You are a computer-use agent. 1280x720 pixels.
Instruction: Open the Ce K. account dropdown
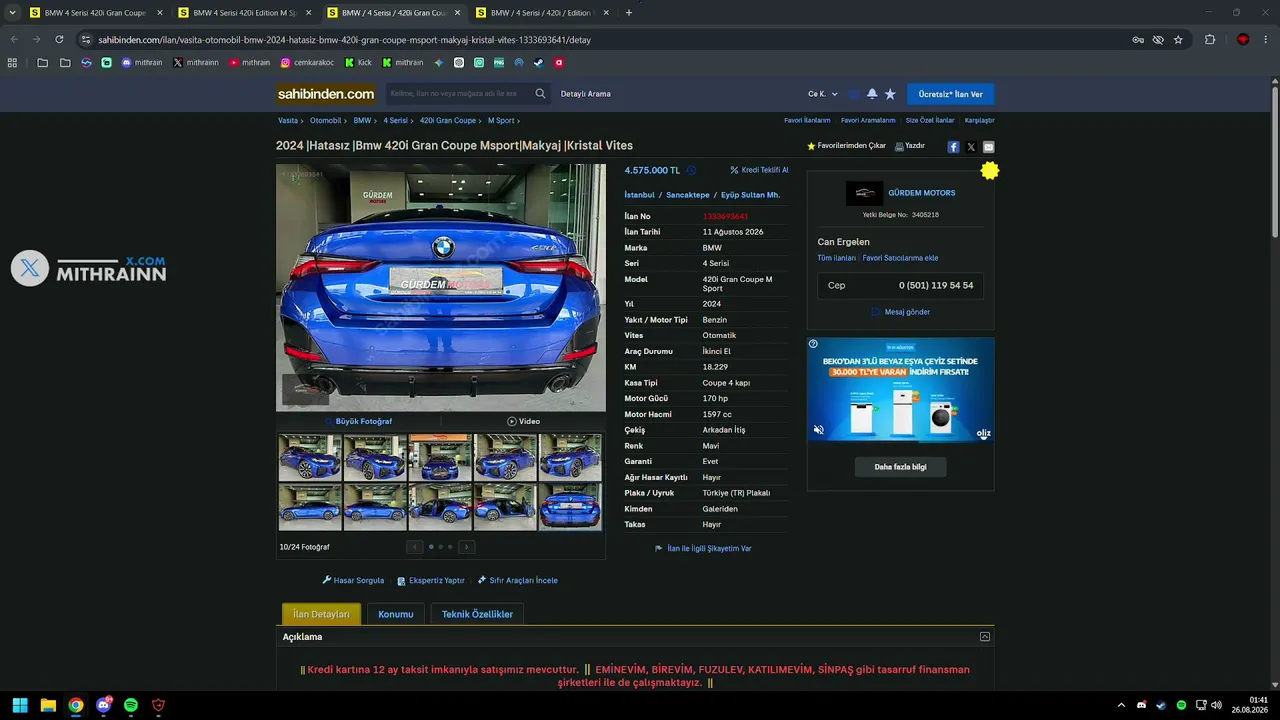click(x=823, y=94)
